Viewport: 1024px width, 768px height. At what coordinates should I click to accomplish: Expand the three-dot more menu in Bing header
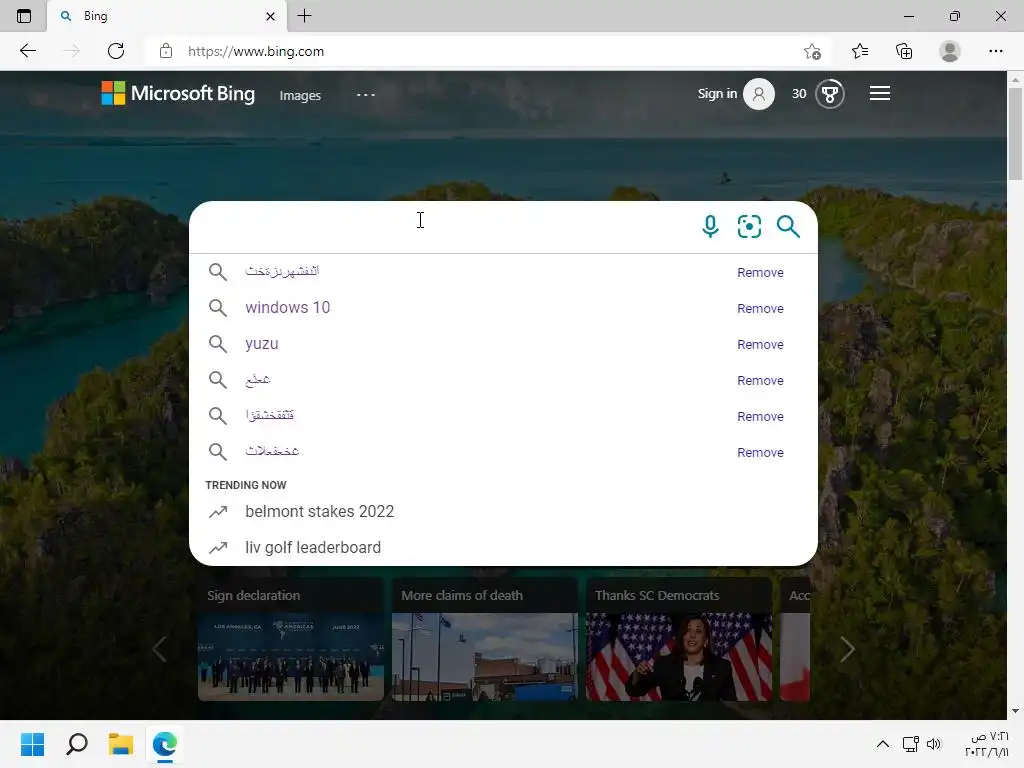(366, 95)
